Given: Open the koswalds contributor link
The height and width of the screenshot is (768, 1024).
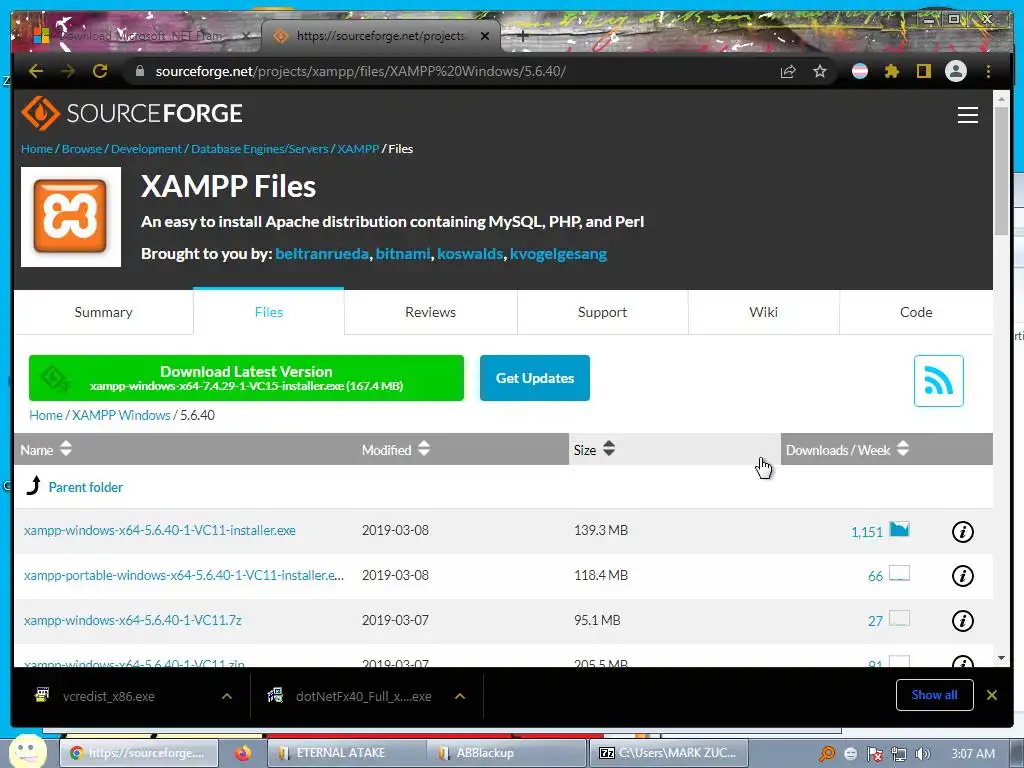Looking at the screenshot, I should 470,253.
